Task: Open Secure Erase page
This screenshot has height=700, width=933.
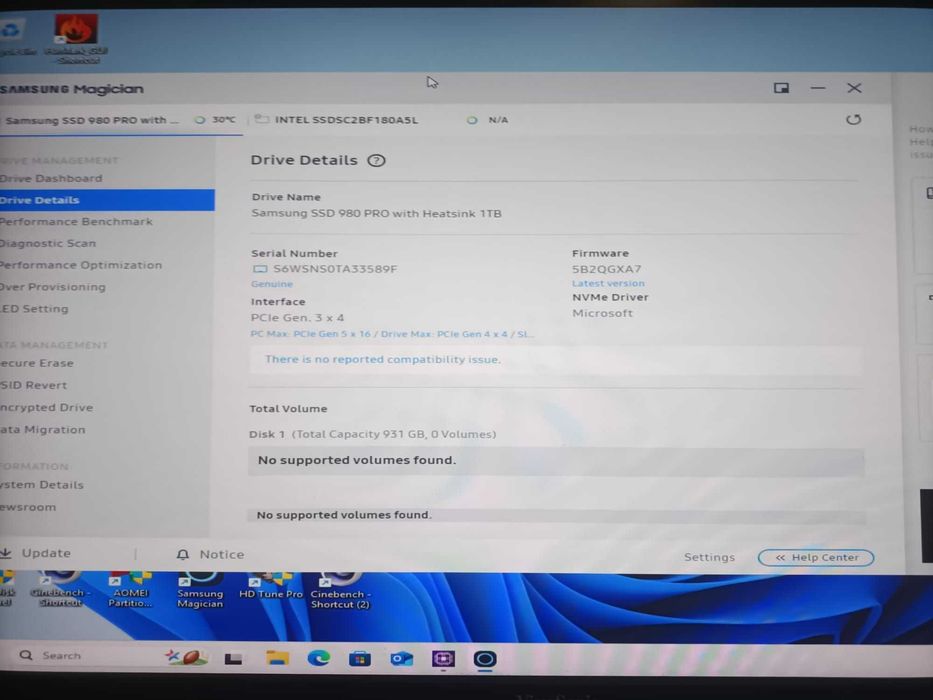Action: coord(37,363)
